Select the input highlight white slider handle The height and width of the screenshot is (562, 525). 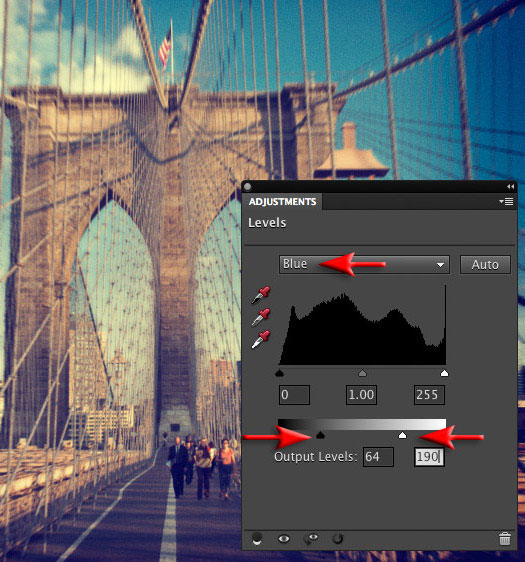444,373
